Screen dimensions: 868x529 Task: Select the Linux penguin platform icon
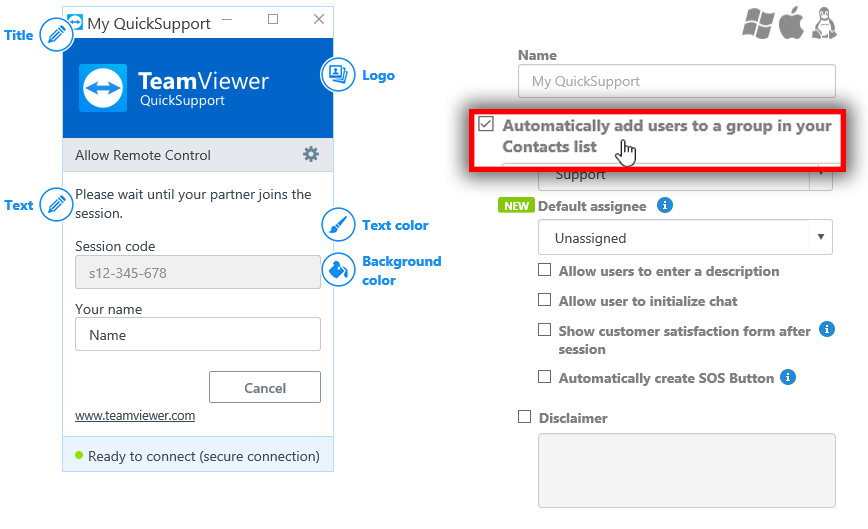pos(824,24)
